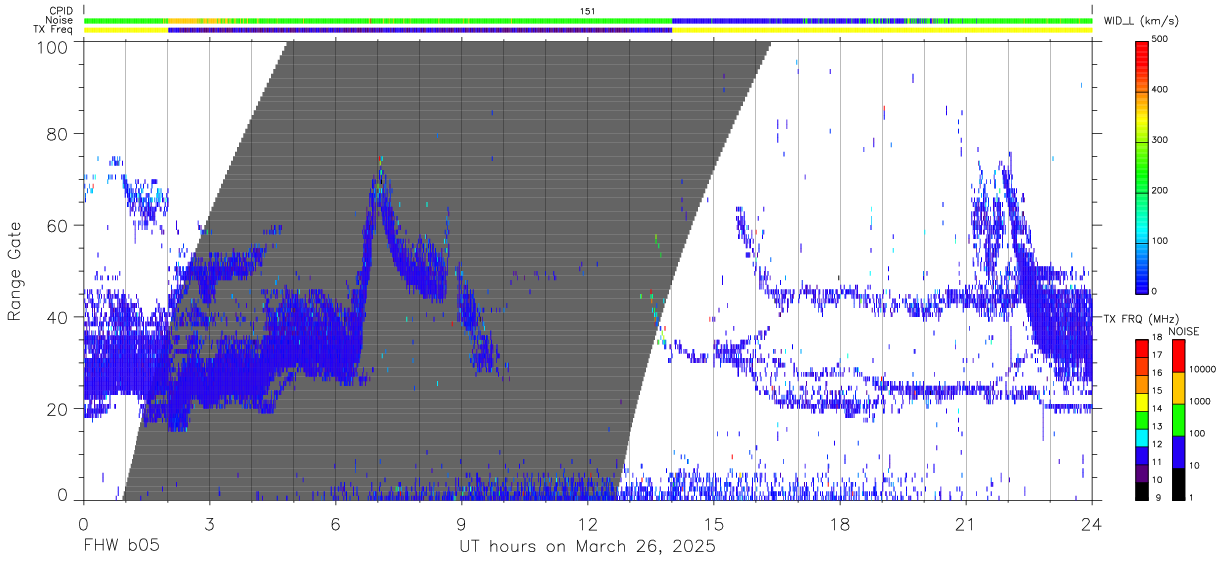Click the '80' tick on the Range Gate axis

tap(59, 133)
